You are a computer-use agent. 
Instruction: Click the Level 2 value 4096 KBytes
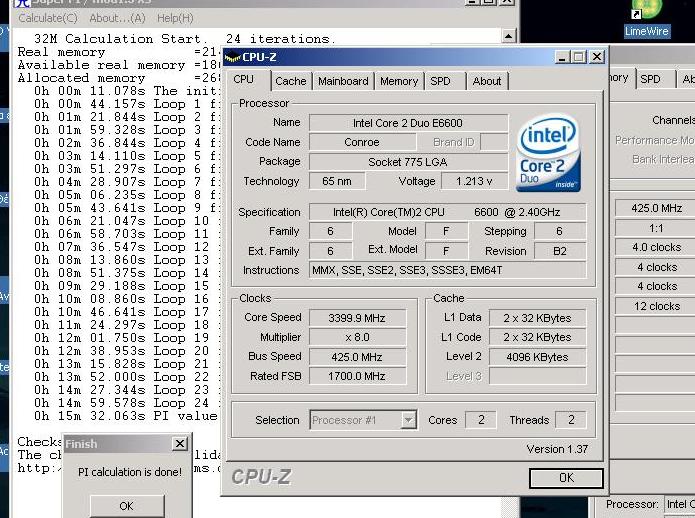pyautogui.click(x=537, y=357)
